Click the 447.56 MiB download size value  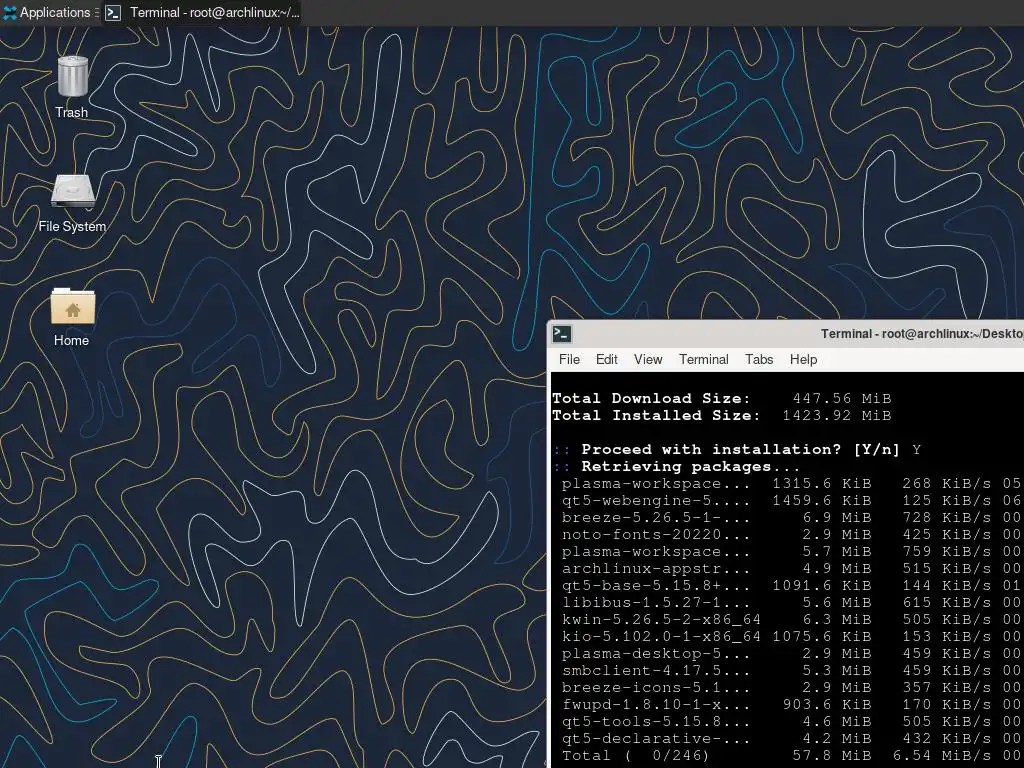pyautogui.click(x=842, y=398)
